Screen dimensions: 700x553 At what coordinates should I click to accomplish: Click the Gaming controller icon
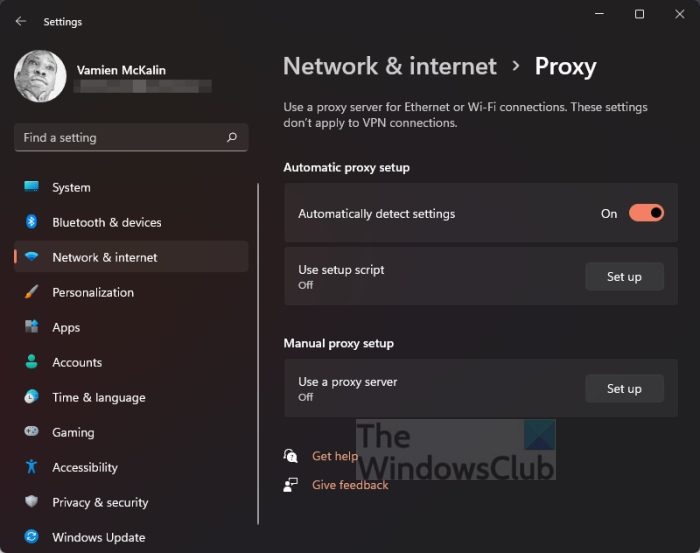coord(32,432)
